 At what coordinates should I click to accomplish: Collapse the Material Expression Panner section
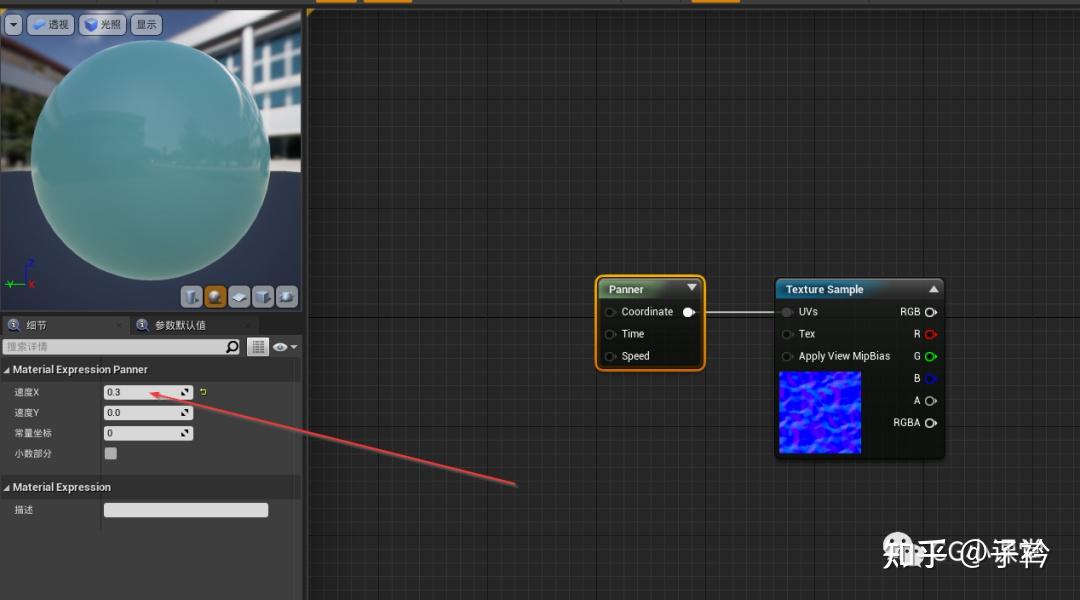[7, 369]
